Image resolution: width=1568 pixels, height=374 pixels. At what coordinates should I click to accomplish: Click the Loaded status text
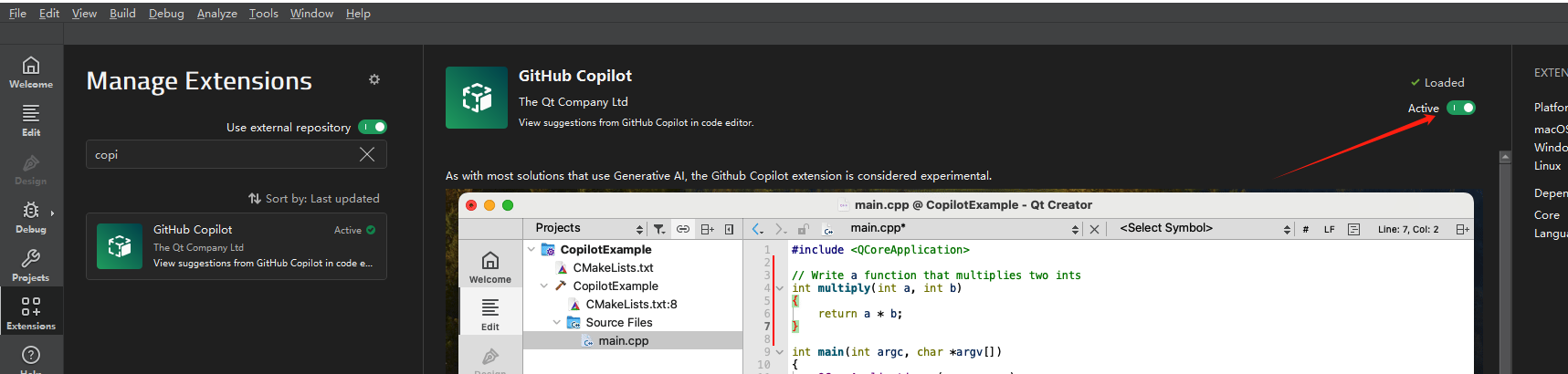point(1444,82)
